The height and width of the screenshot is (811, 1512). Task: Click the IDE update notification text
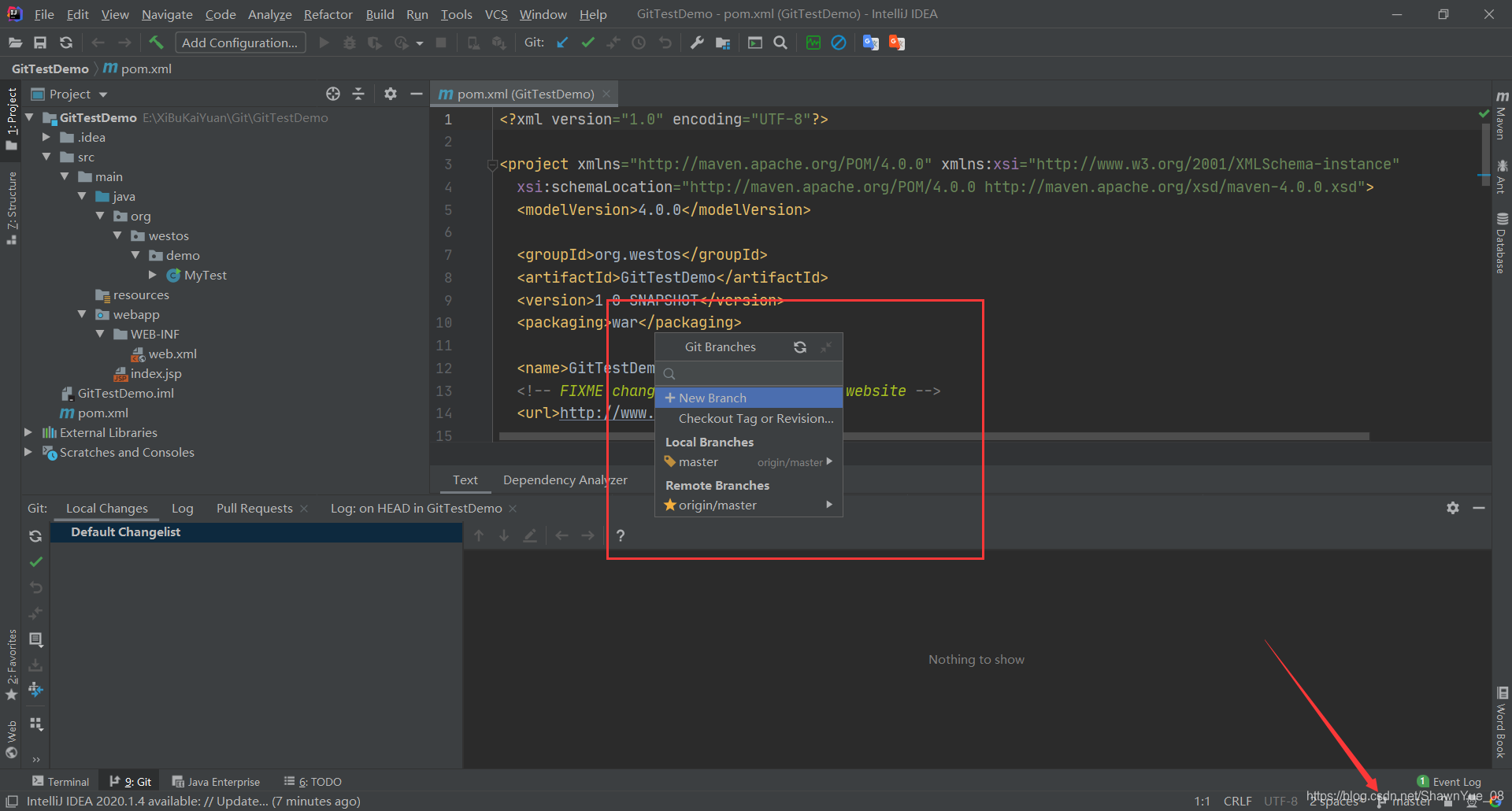pos(193,802)
